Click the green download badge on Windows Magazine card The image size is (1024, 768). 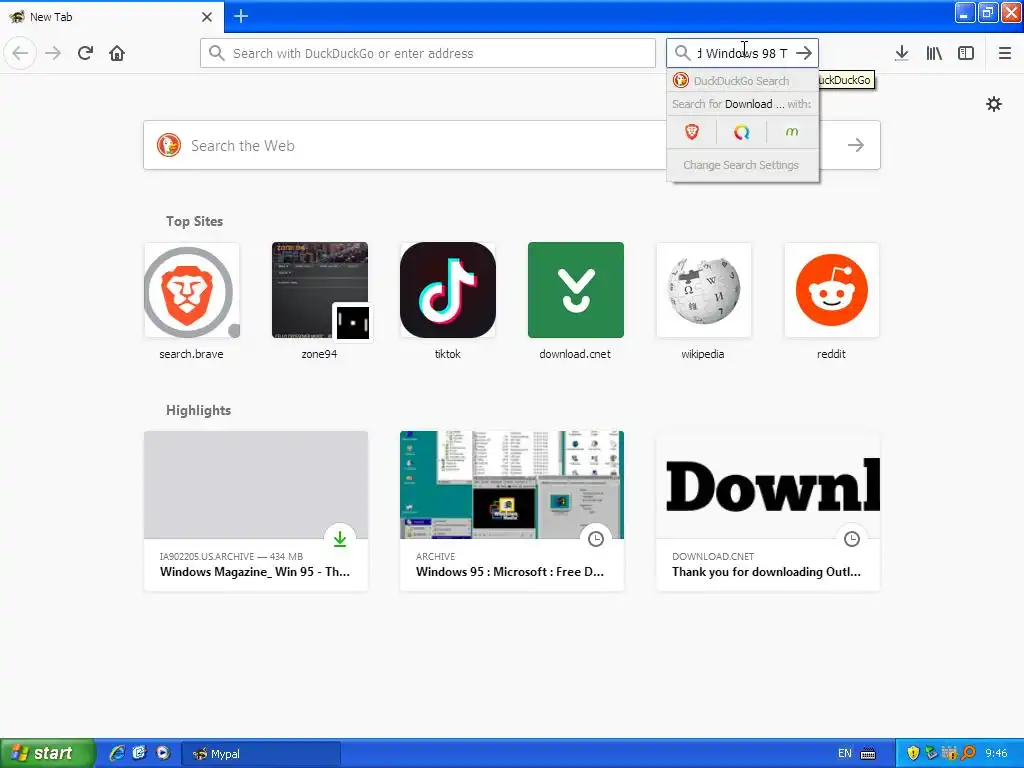click(340, 539)
